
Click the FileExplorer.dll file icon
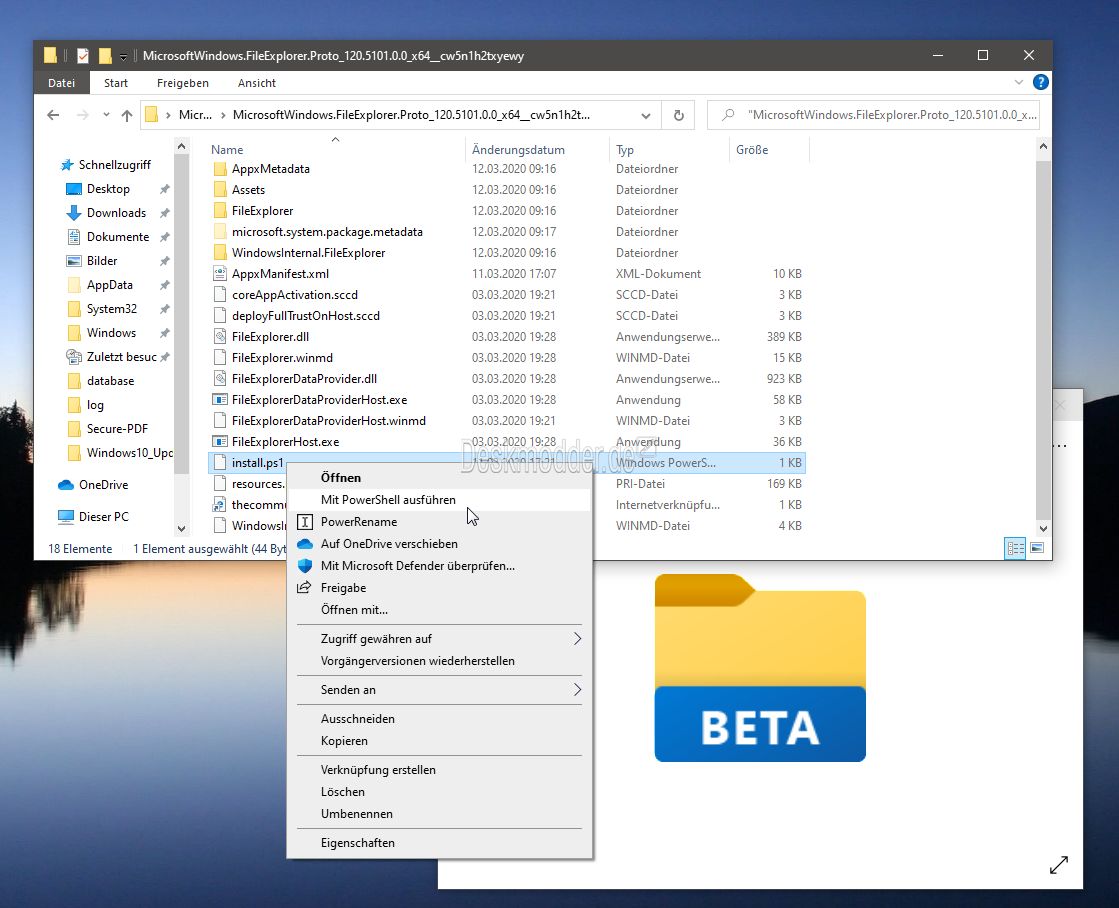tap(220, 336)
